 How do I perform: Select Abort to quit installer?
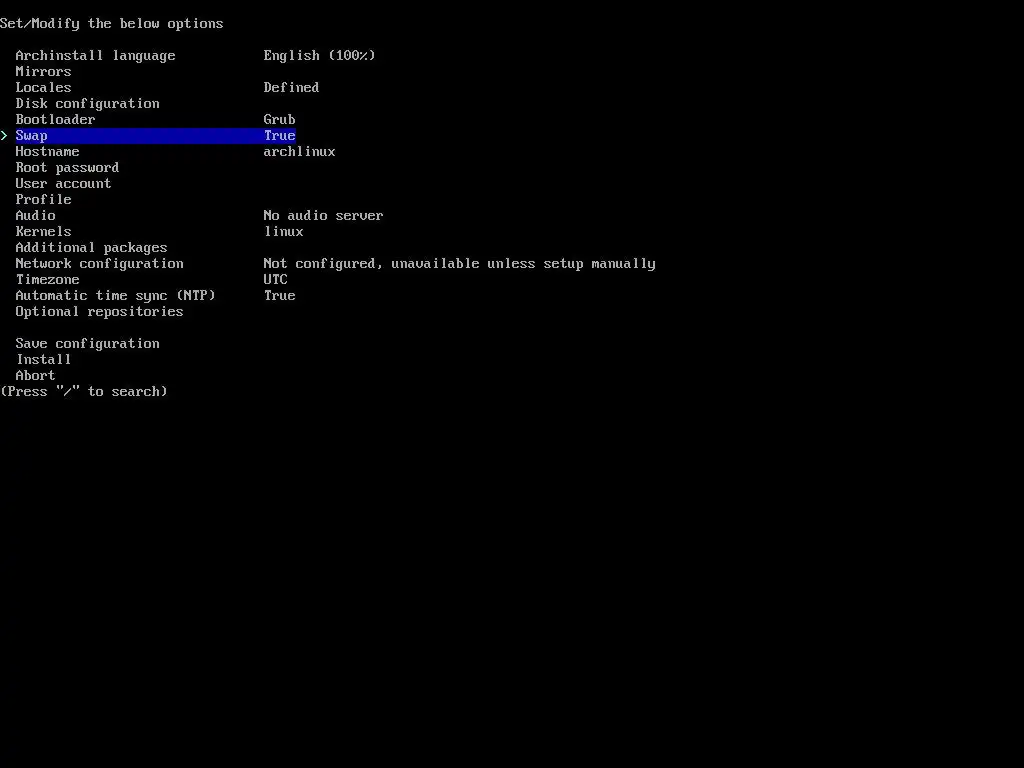(x=35, y=376)
